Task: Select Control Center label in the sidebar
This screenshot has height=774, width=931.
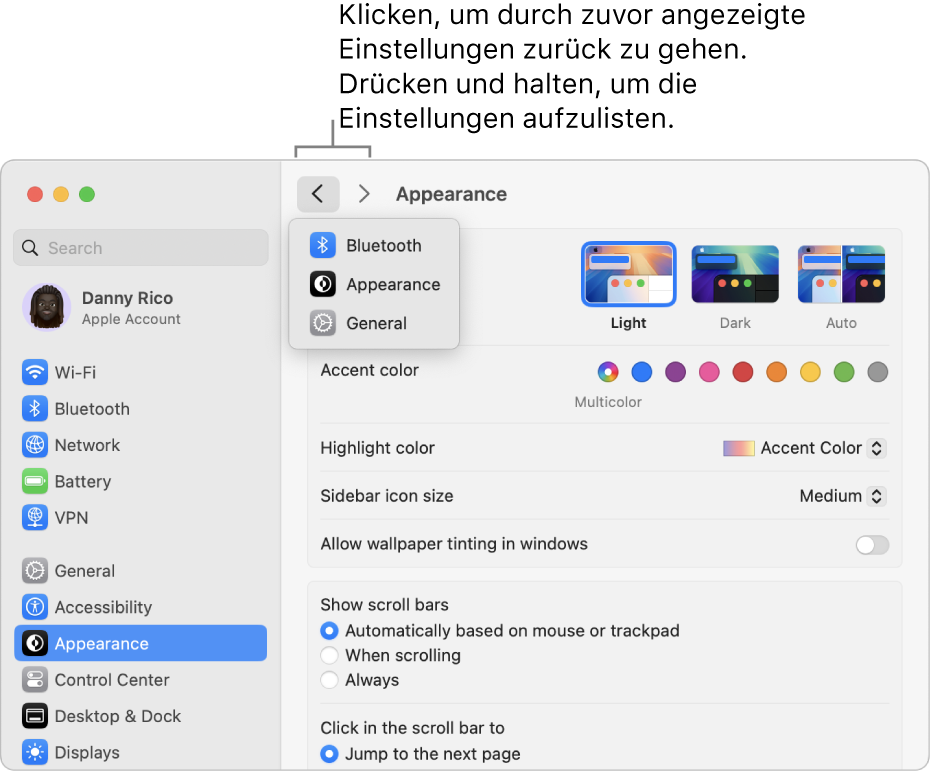Action: tap(112, 680)
